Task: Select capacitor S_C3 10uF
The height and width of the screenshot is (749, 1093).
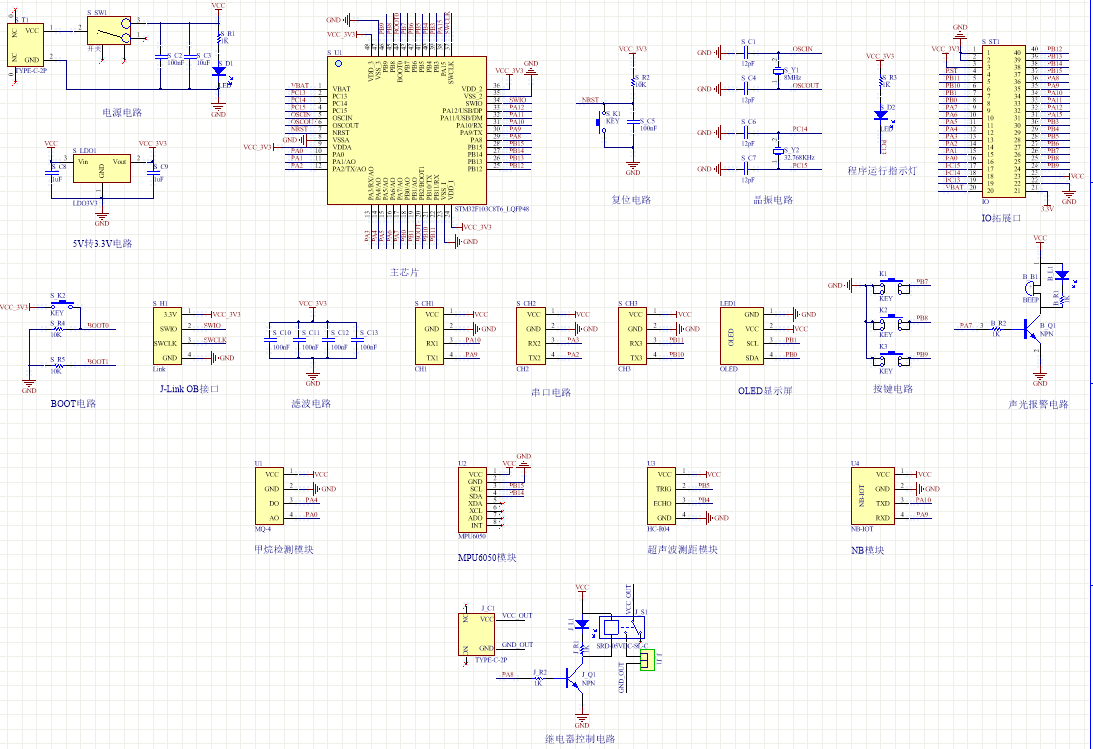Action: pos(190,56)
